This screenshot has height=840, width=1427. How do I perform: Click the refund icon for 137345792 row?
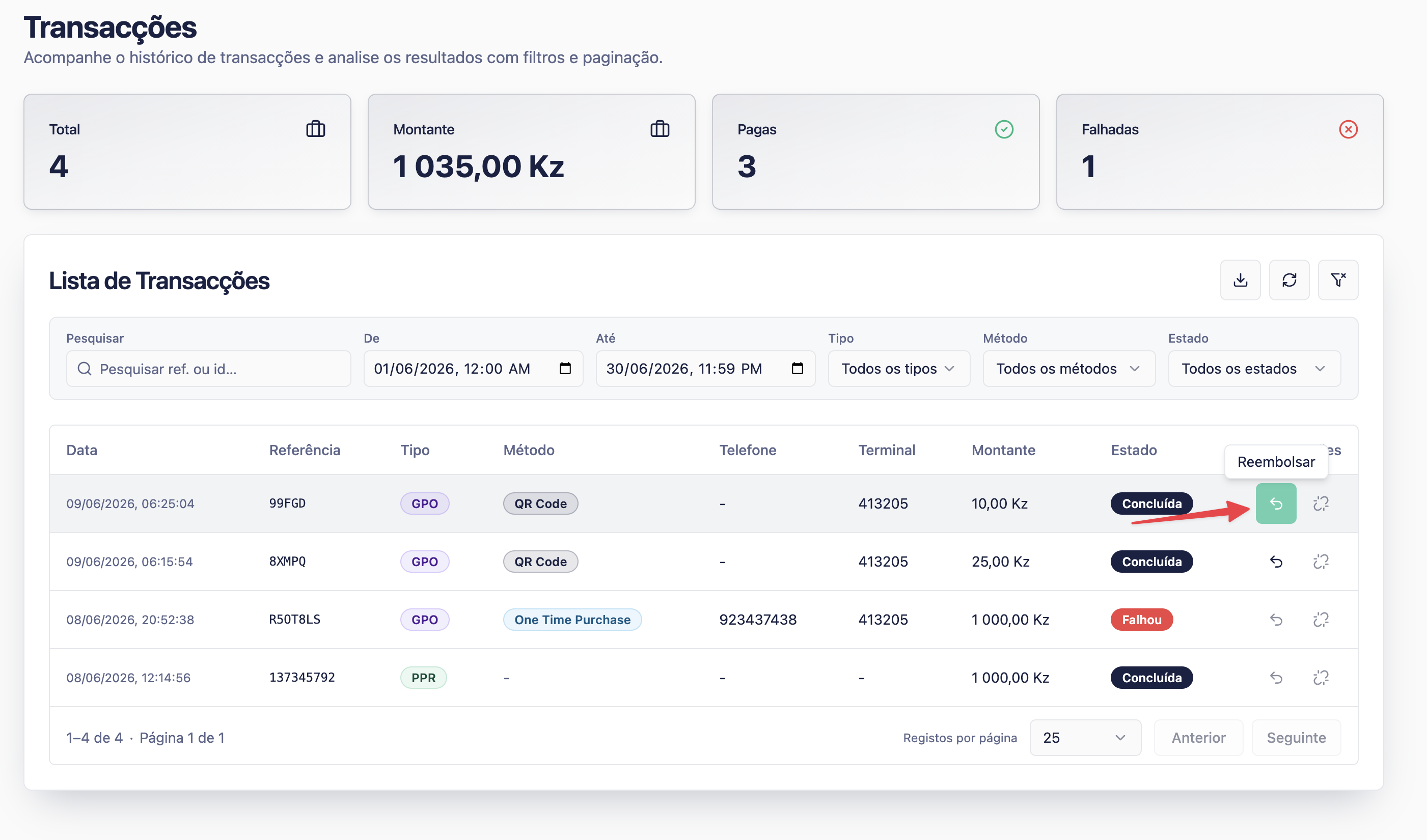click(x=1276, y=678)
